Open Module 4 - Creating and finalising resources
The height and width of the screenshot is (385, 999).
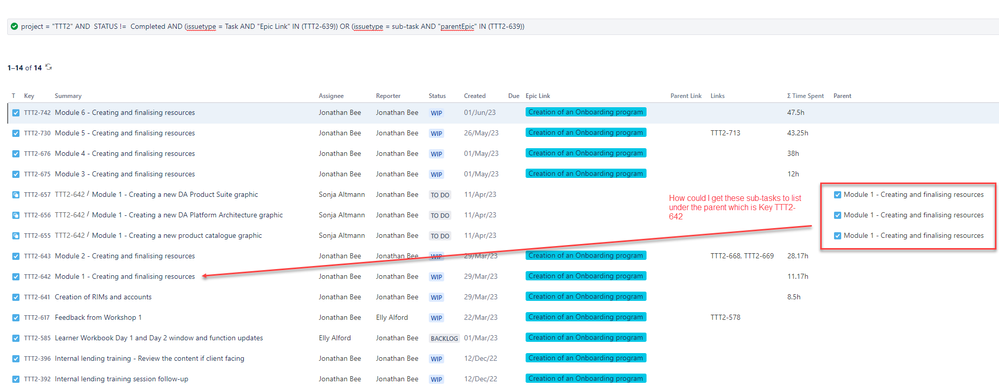coord(125,154)
